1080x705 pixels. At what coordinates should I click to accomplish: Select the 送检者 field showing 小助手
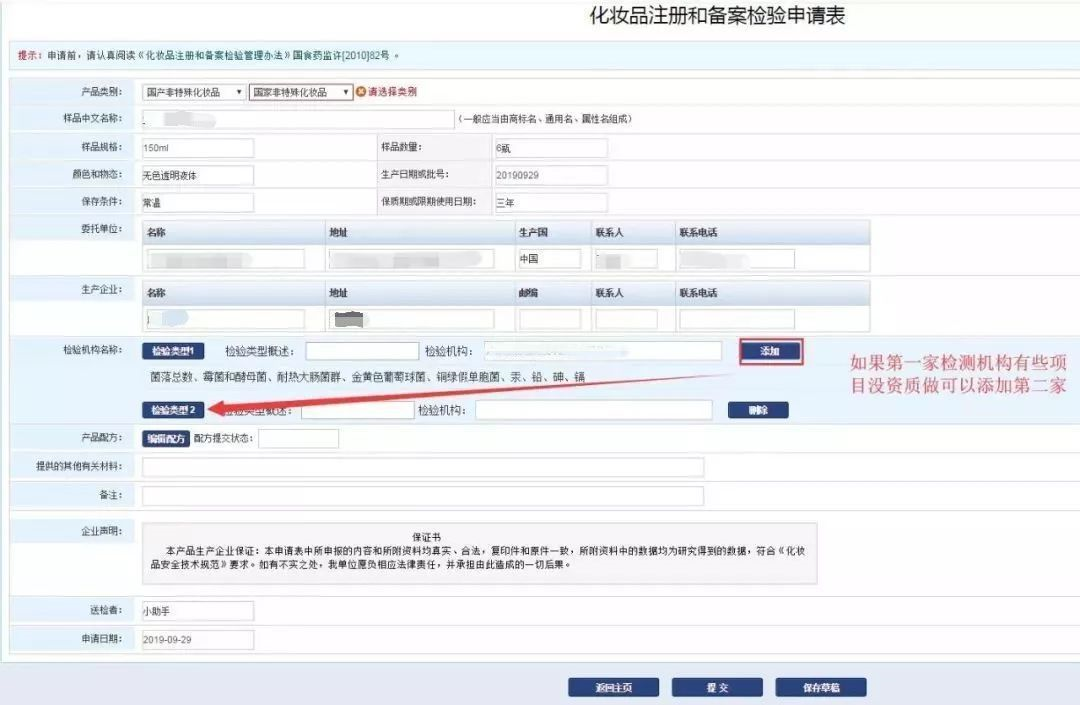197,611
